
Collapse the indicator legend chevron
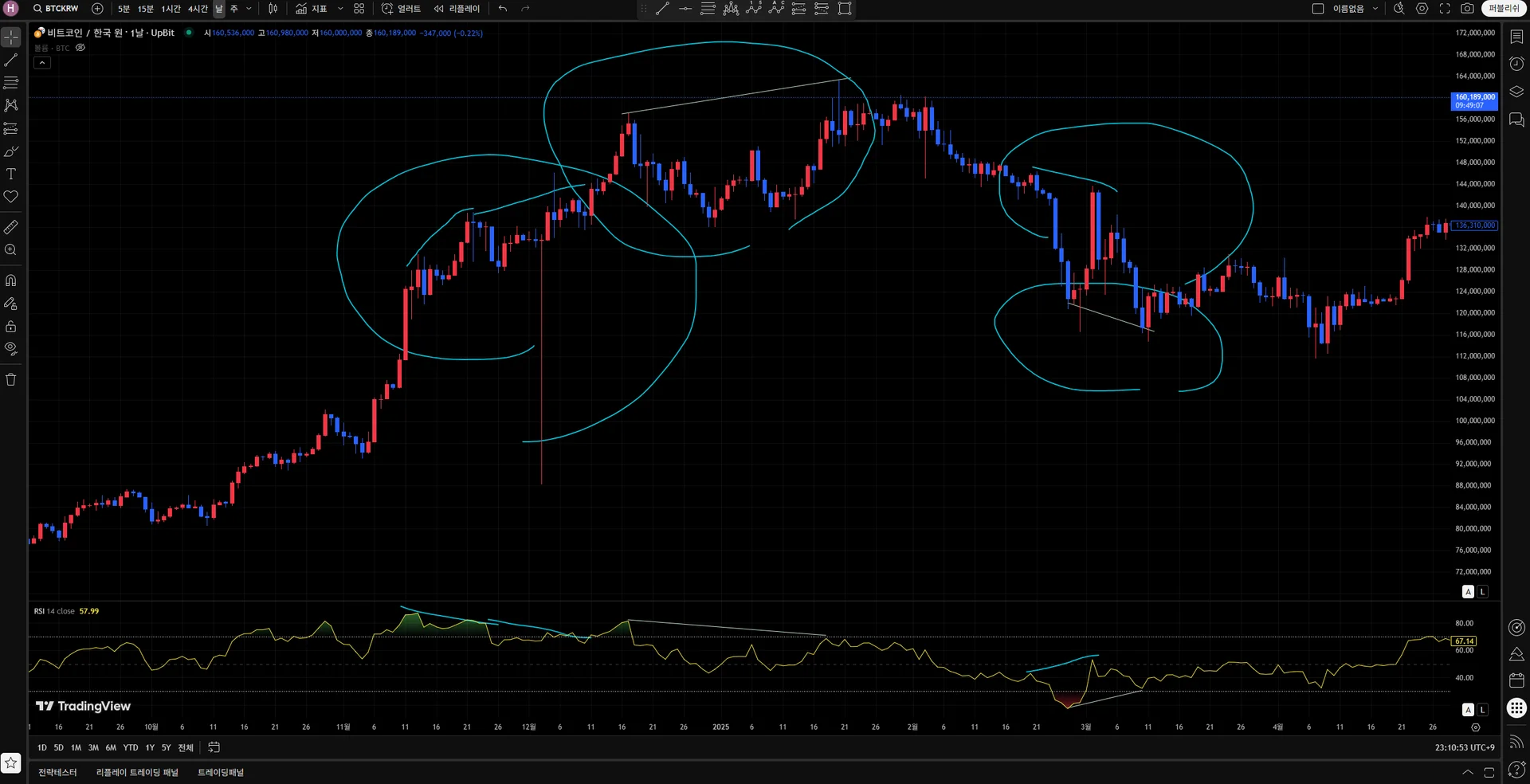pos(42,63)
